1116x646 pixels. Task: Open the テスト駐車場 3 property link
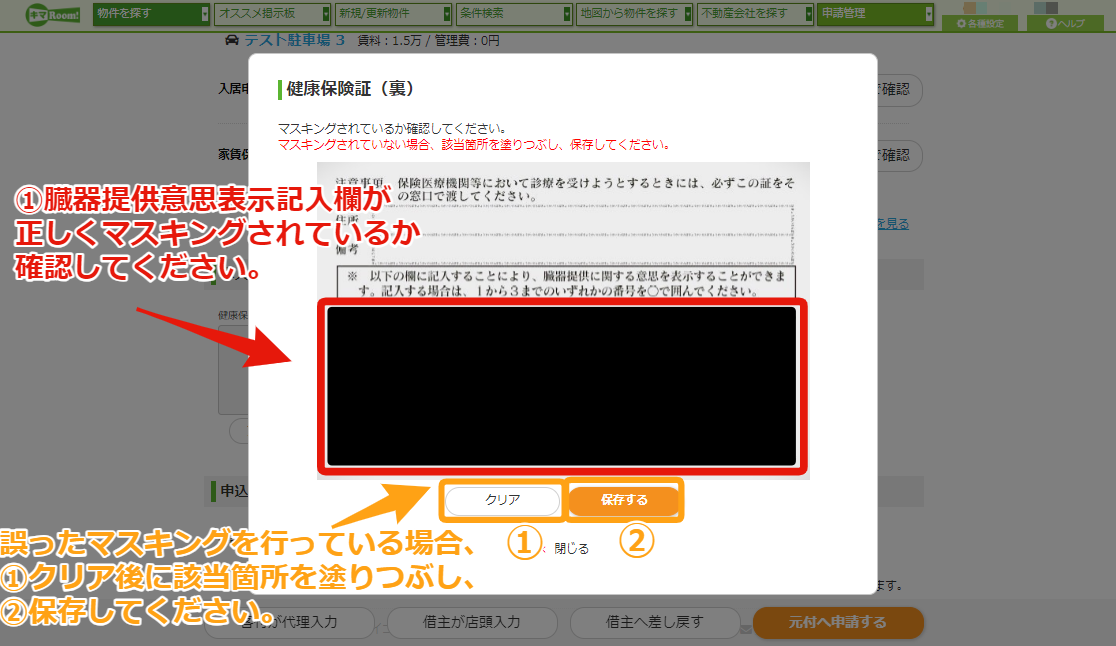pyautogui.click(x=295, y=40)
